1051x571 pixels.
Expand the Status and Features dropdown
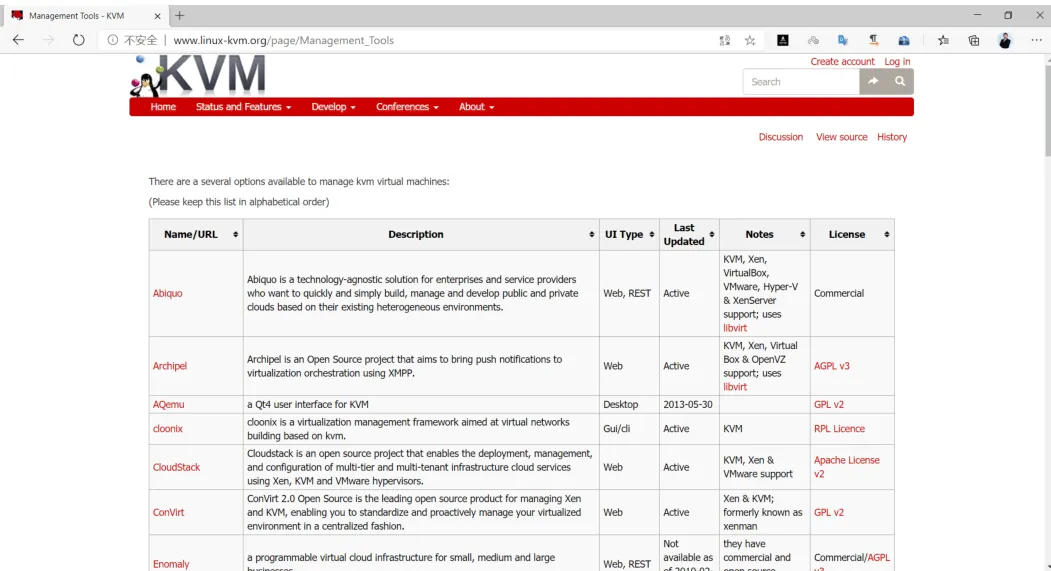point(243,107)
